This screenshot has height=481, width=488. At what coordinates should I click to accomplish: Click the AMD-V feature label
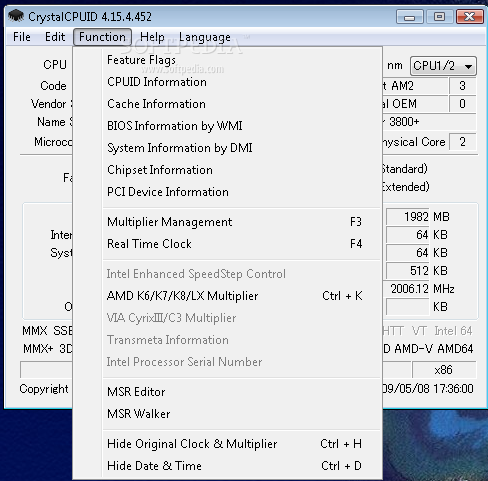413,349
